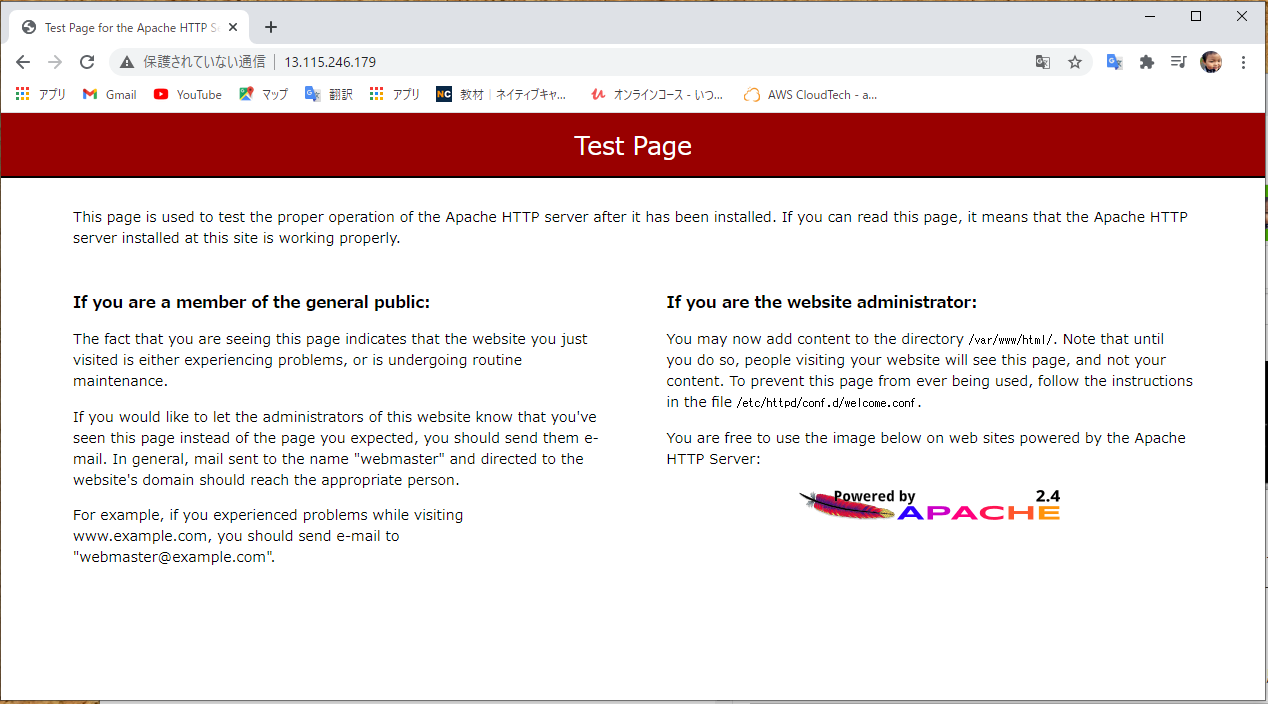Open the Chrome profile avatar
This screenshot has height=704, width=1268.
(x=1211, y=62)
